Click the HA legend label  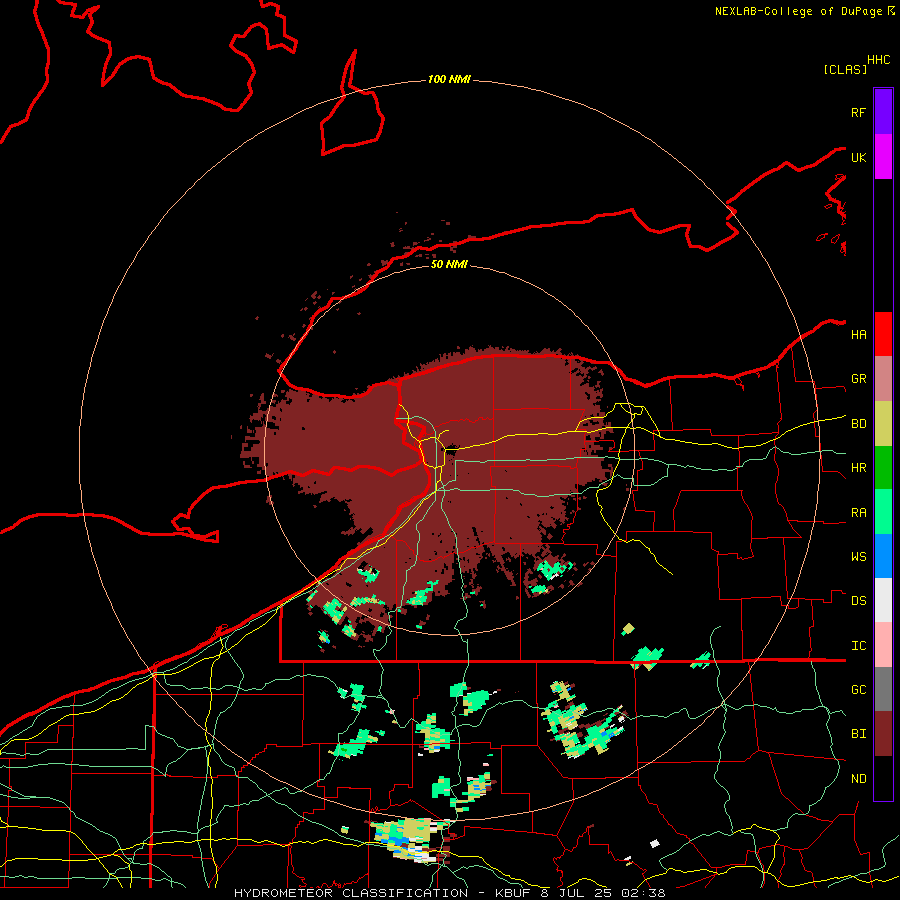coord(858,334)
